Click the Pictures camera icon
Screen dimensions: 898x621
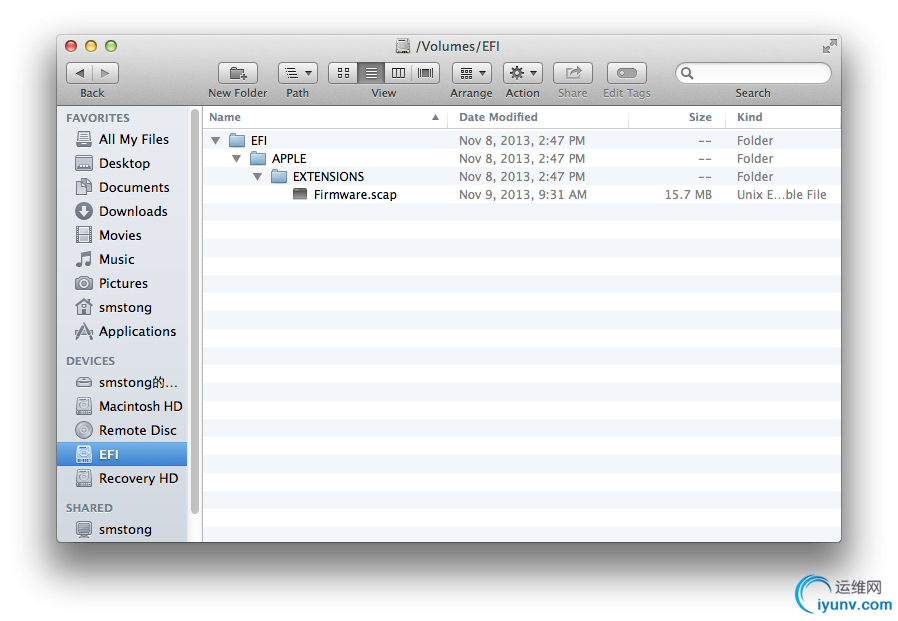[84, 283]
